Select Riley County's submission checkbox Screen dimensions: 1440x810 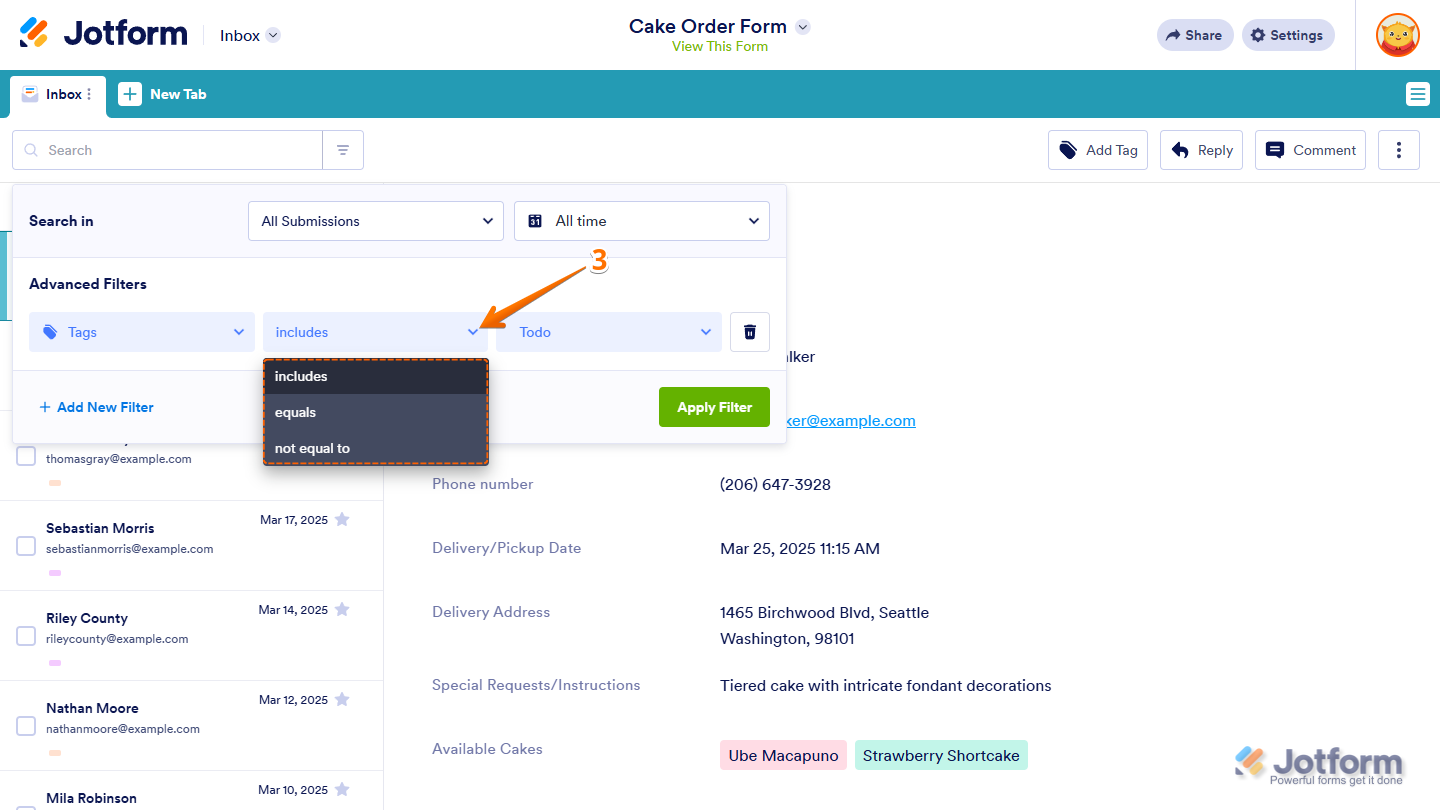point(26,635)
